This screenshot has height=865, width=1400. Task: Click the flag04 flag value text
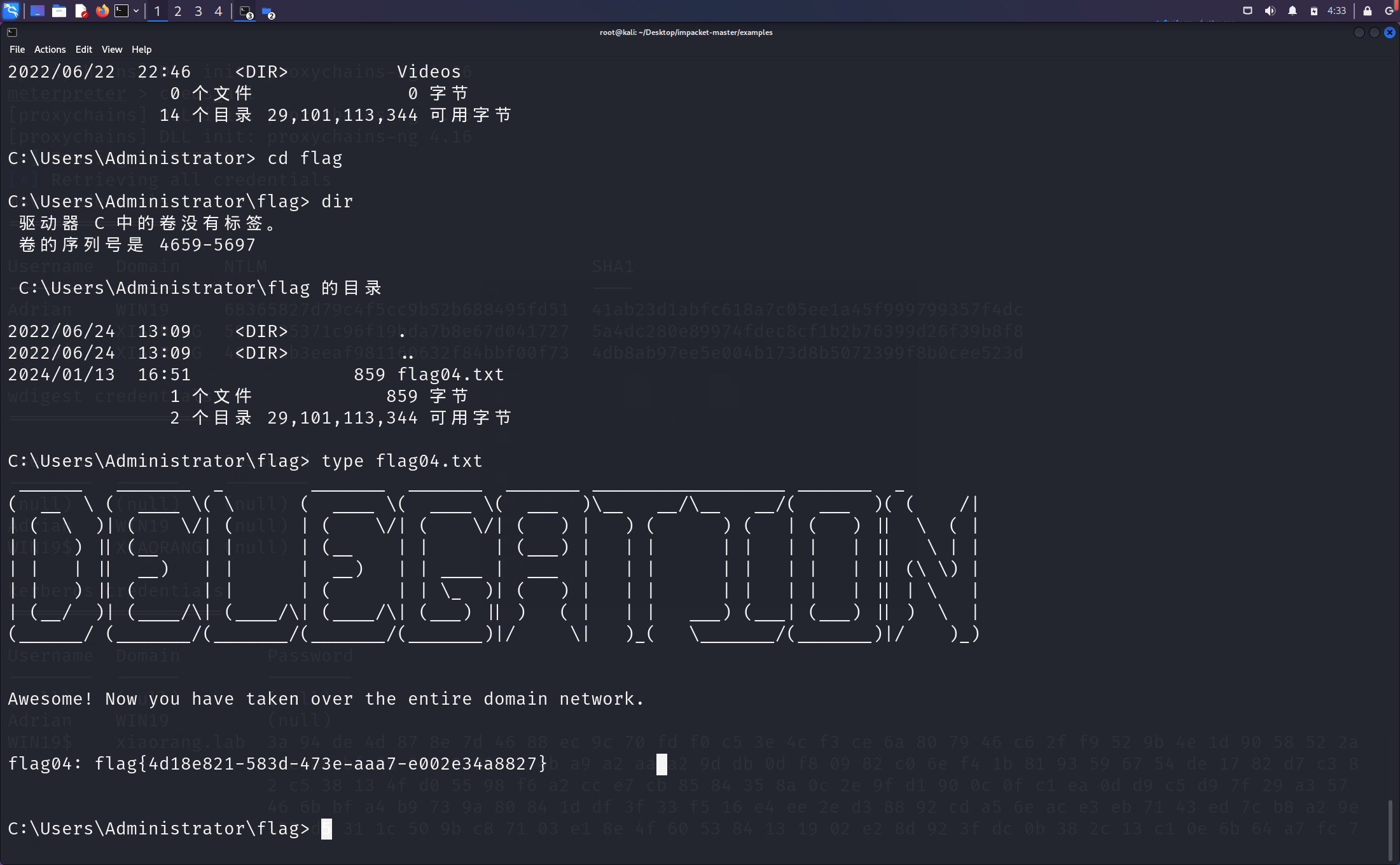(x=321, y=764)
